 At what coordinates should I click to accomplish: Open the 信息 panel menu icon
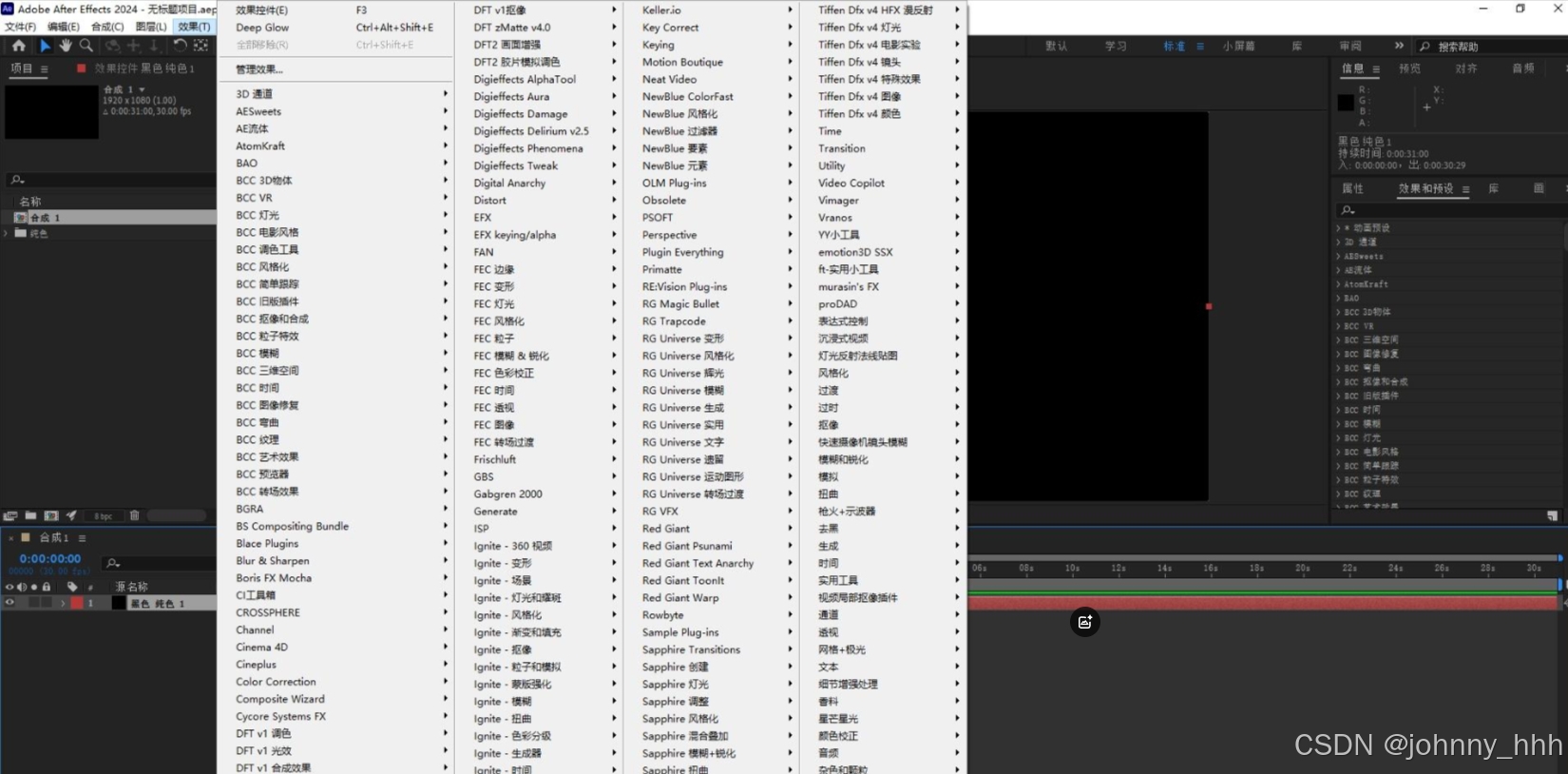point(1374,68)
